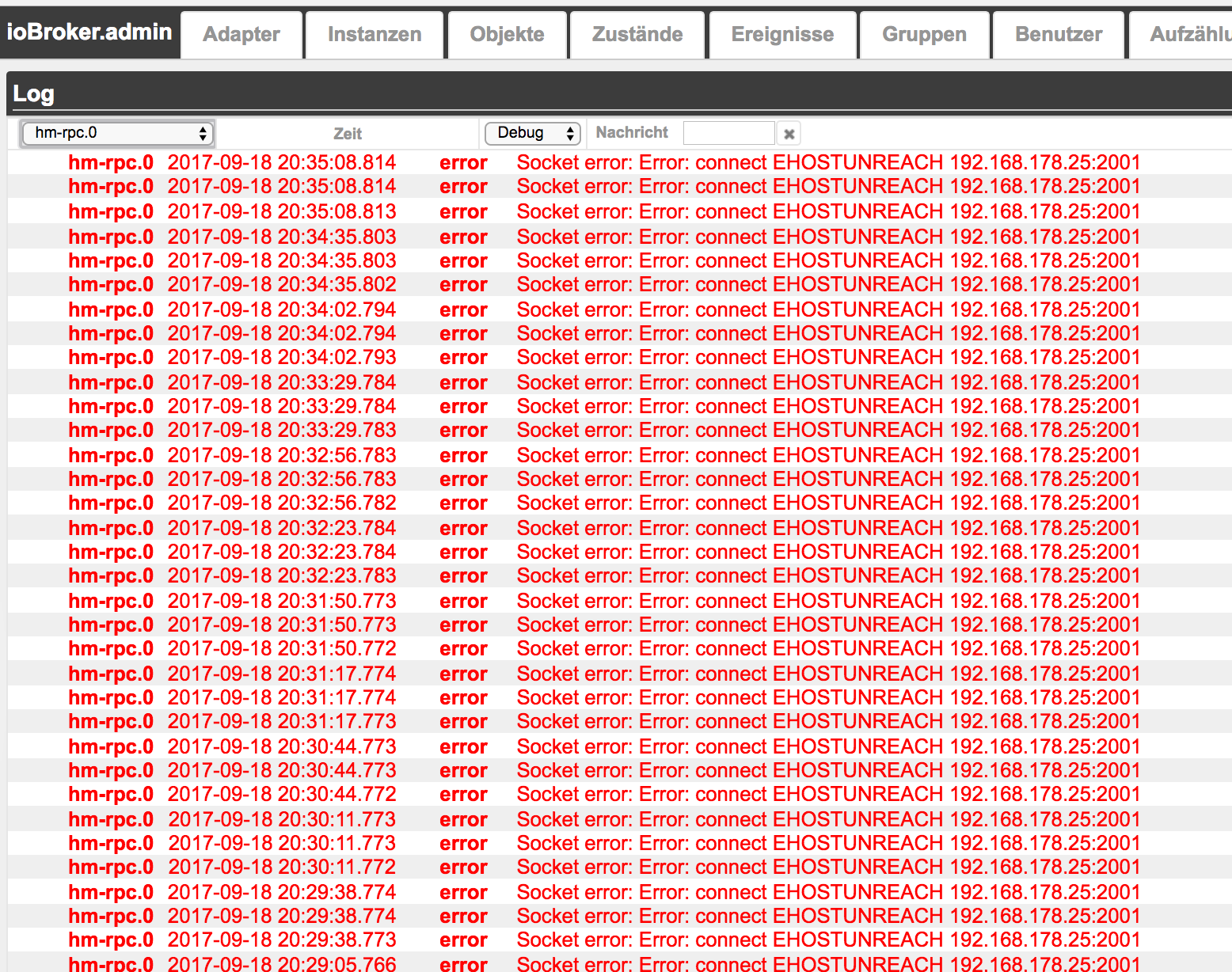Select log timestamp 2017-09-18 20:33:29.783
The width and height of the screenshot is (1232, 972).
[282, 431]
